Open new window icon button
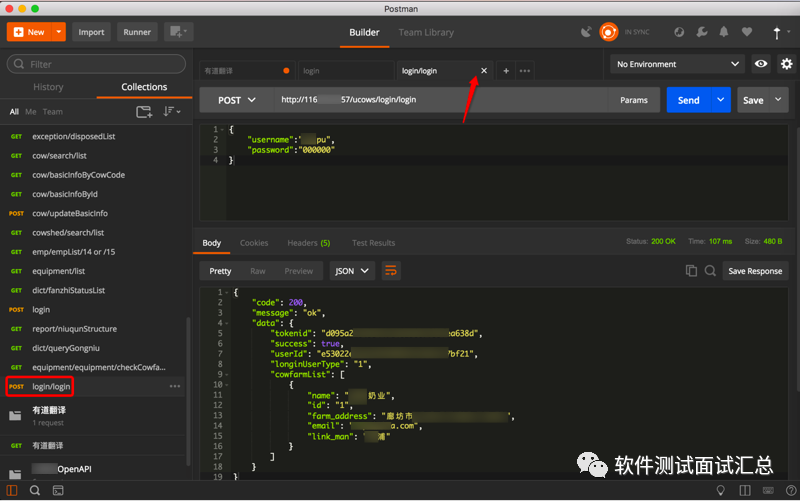Image resolution: width=800 pixels, height=501 pixels. coord(178,32)
